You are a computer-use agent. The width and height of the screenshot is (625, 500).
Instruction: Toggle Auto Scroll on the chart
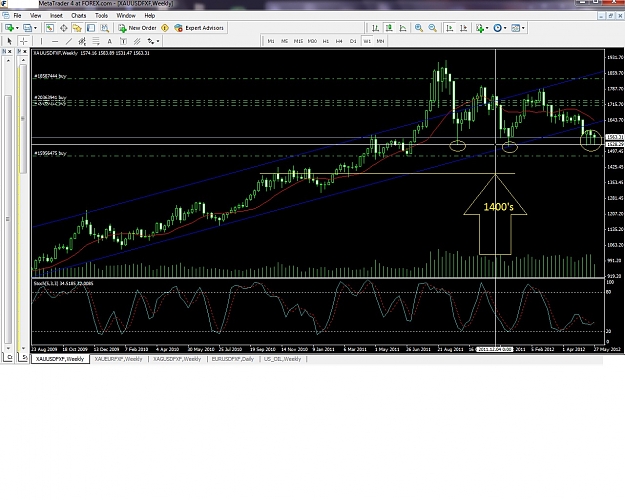450,28
